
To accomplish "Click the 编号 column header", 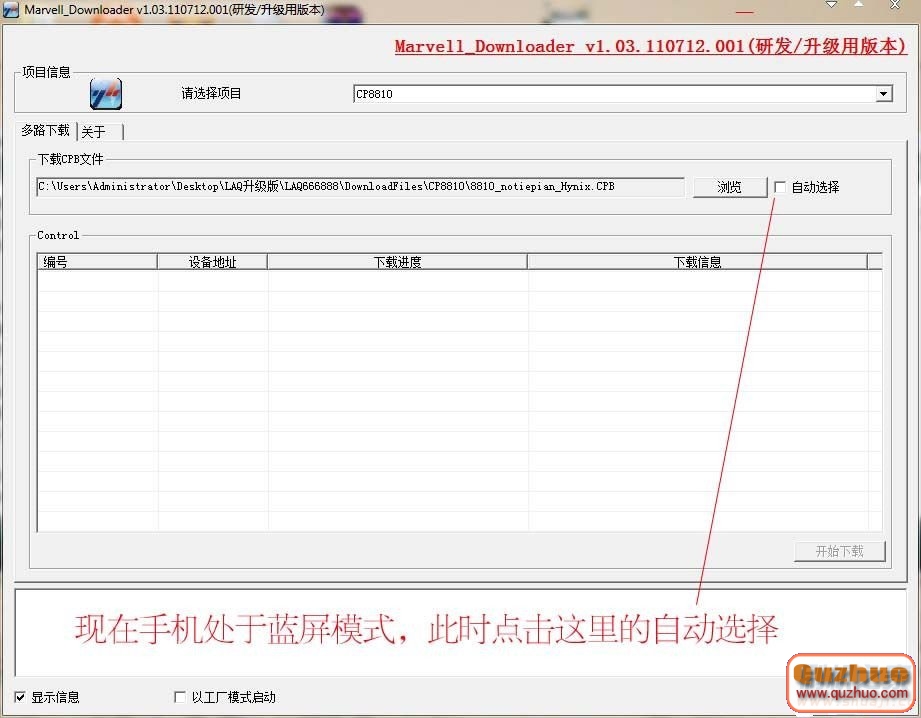I will click(97, 262).
